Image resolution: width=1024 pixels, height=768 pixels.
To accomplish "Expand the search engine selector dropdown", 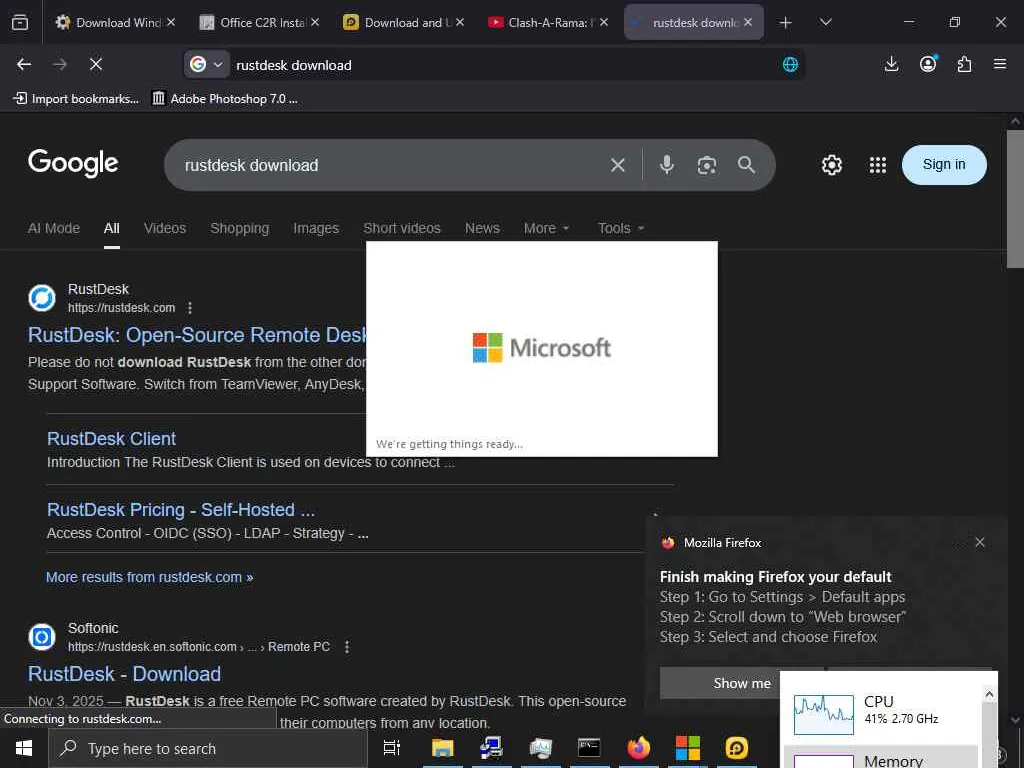I will coord(206,64).
